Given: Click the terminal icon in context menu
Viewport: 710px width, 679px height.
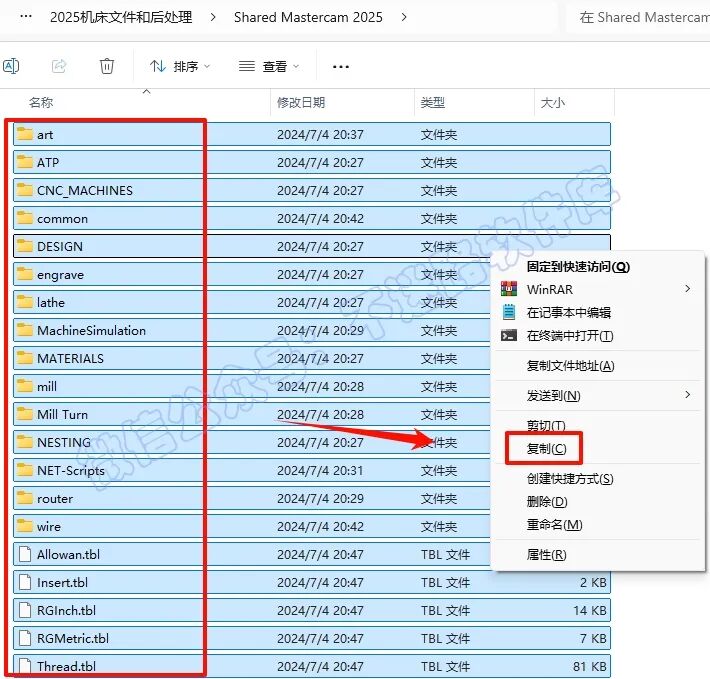Looking at the screenshot, I should pyautogui.click(x=509, y=335).
